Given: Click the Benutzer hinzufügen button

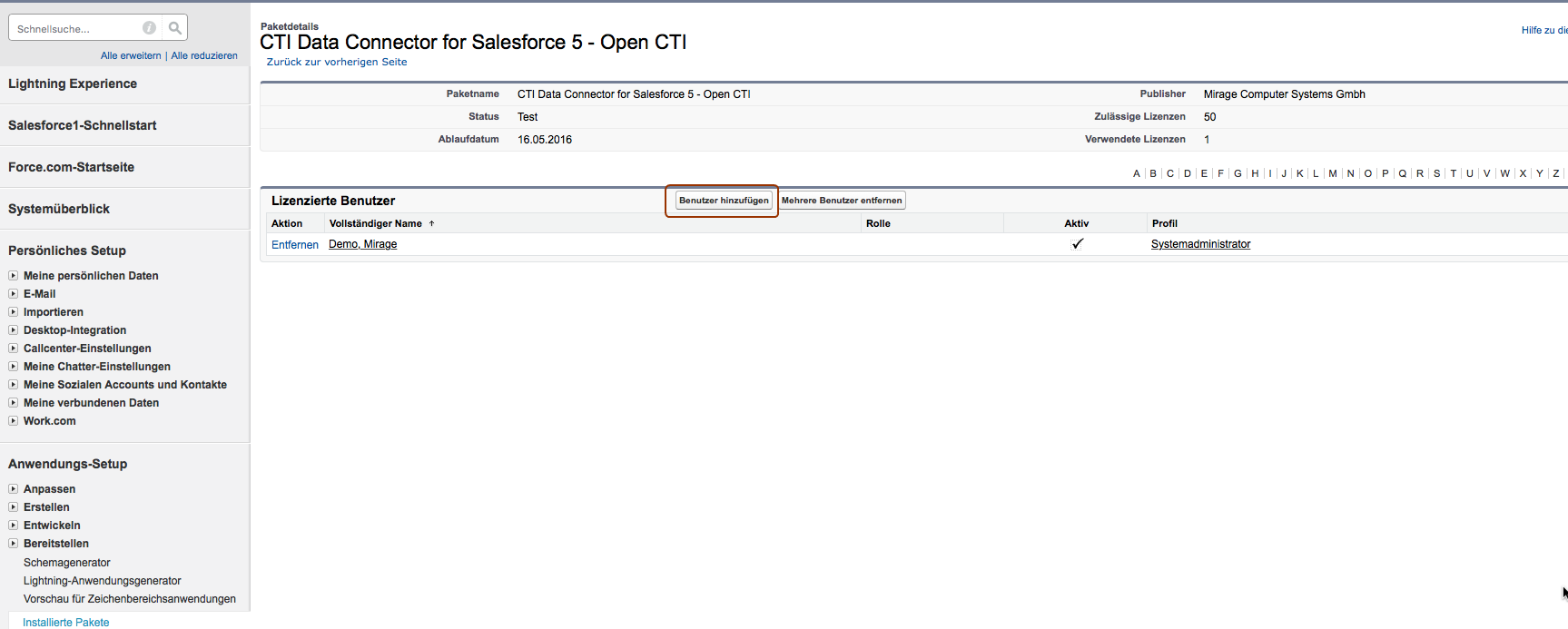Looking at the screenshot, I should (724, 201).
